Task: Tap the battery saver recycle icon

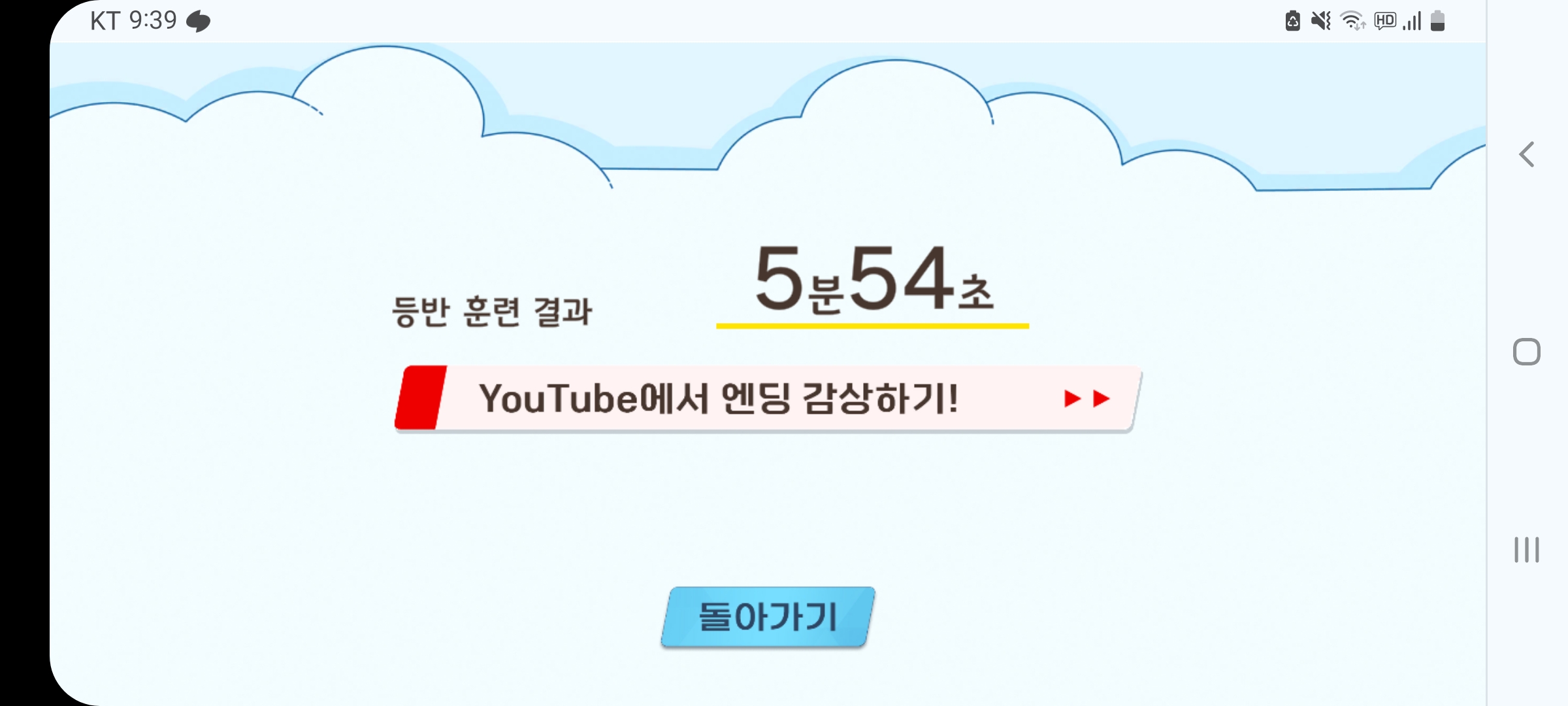Action: tap(1292, 21)
